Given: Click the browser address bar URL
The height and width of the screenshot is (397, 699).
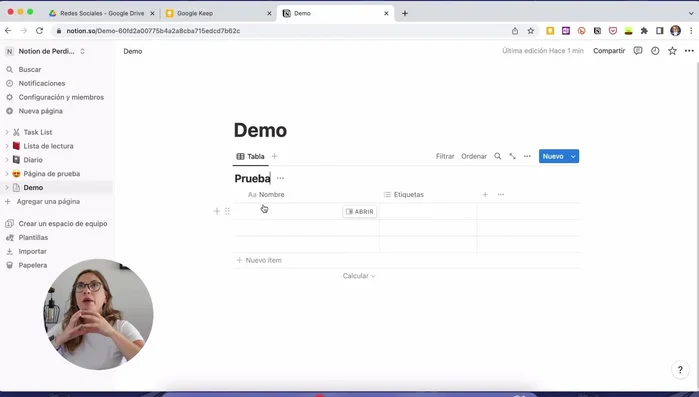Looking at the screenshot, I should pyautogui.click(x=153, y=31).
